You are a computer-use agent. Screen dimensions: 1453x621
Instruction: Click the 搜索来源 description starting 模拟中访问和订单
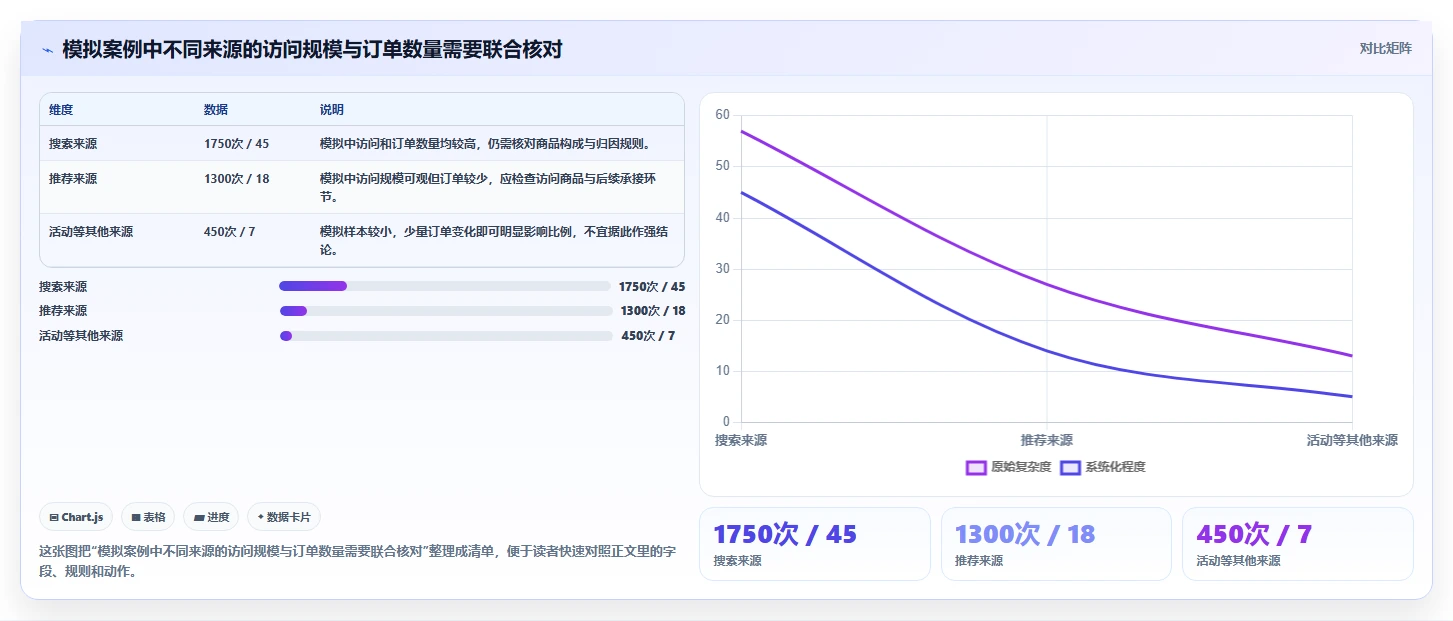pyautogui.click(x=485, y=144)
